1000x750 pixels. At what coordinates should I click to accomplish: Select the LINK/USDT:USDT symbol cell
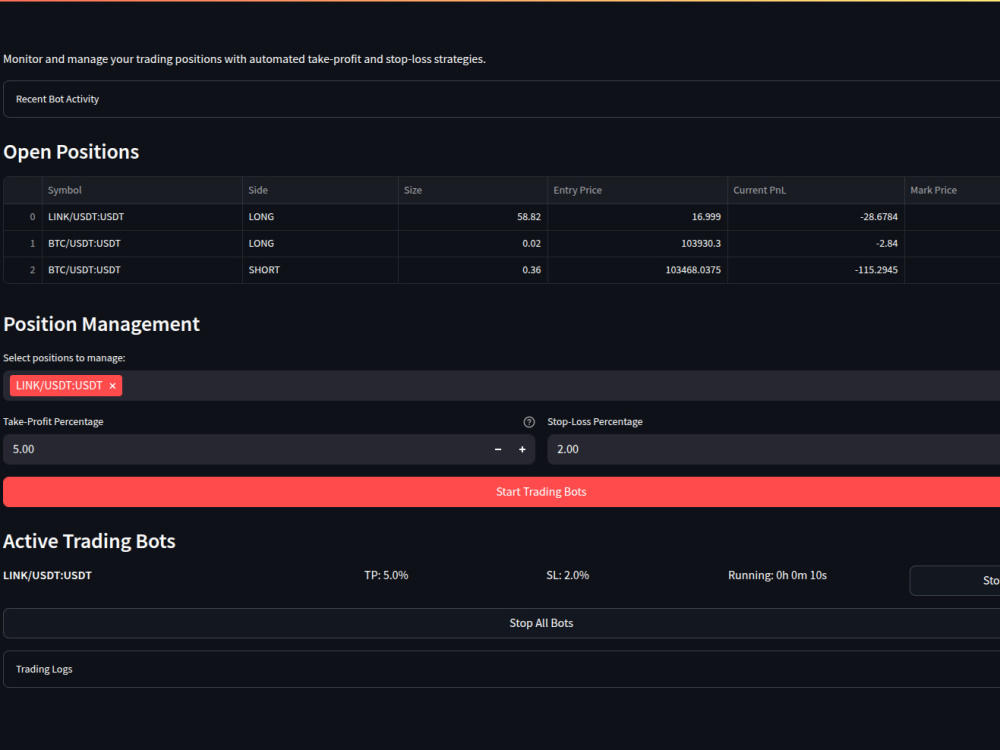142,217
